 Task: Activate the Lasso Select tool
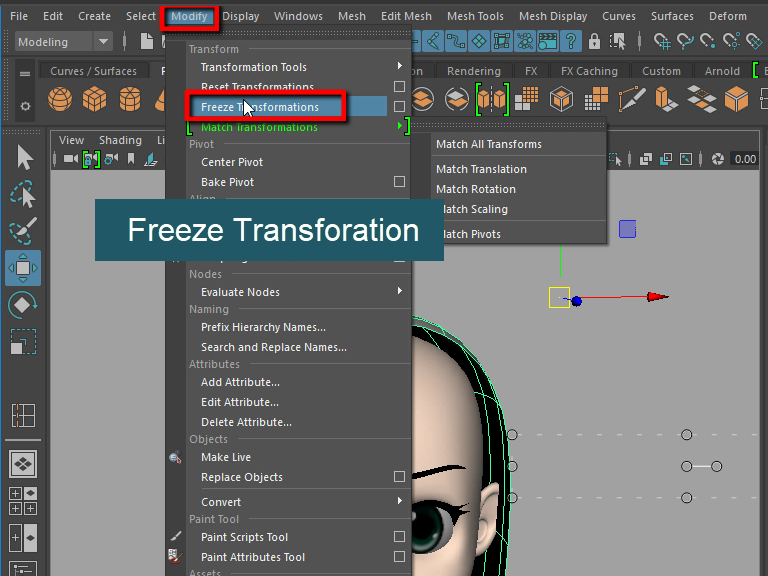click(x=24, y=194)
